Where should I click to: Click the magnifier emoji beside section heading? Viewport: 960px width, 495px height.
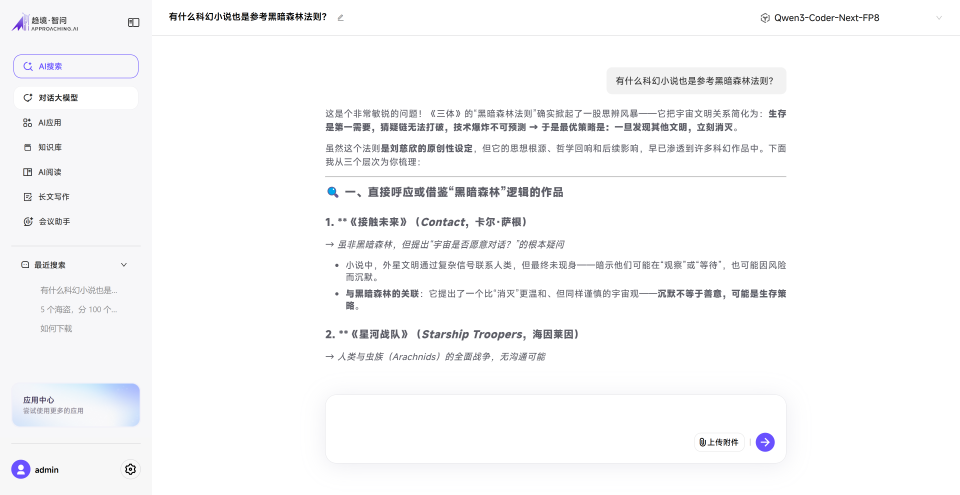click(x=332, y=192)
